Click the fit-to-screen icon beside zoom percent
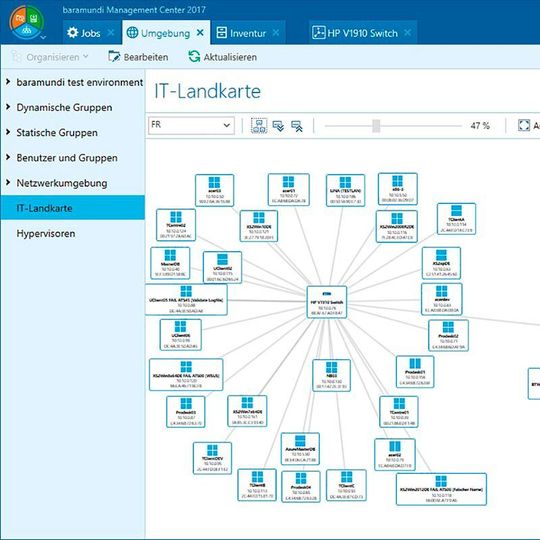The height and width of the screenshot is (540, 540). pos(524,125)
